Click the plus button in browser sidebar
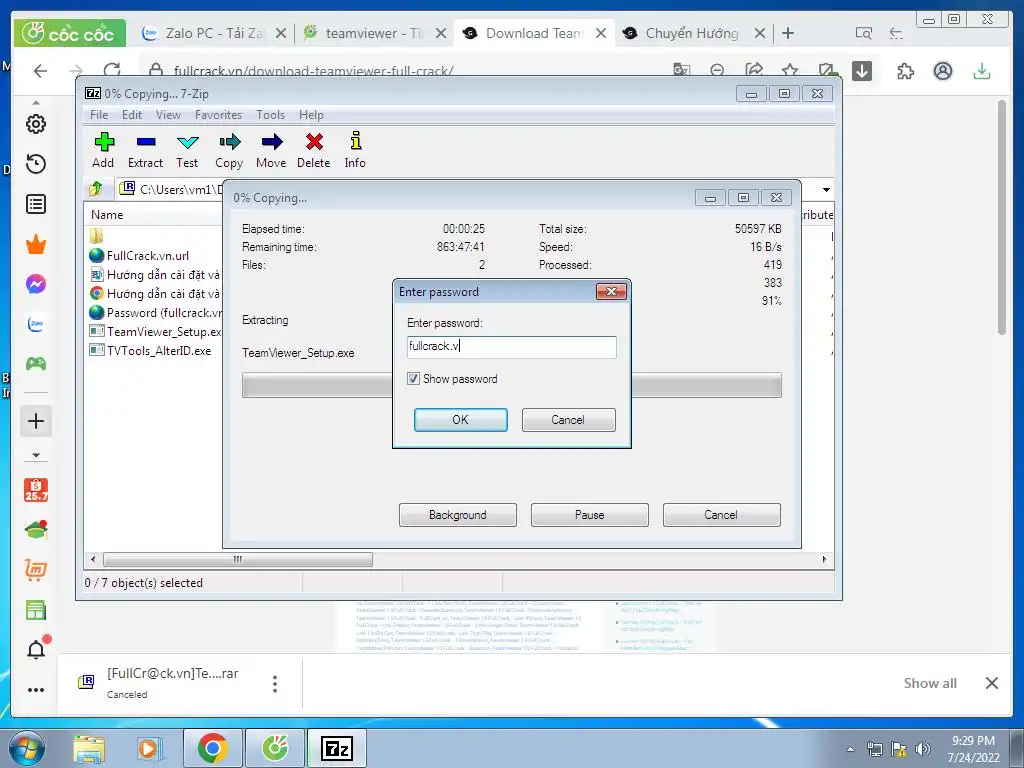The width and height of the screenshot is (1024, 768). [x=36, y=421]
